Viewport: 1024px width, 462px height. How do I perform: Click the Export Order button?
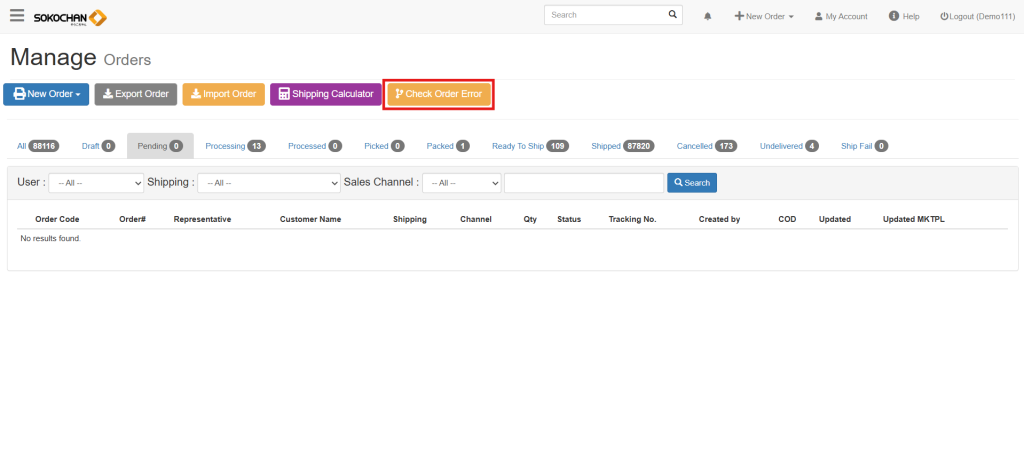pos(136,94)
